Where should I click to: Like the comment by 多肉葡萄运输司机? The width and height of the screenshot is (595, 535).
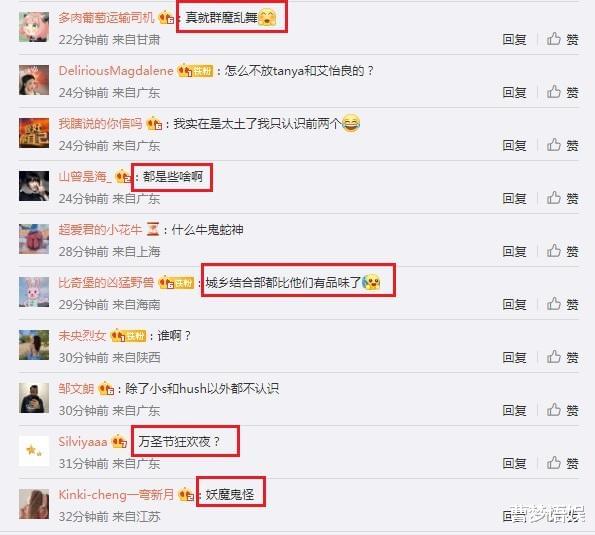562,39
